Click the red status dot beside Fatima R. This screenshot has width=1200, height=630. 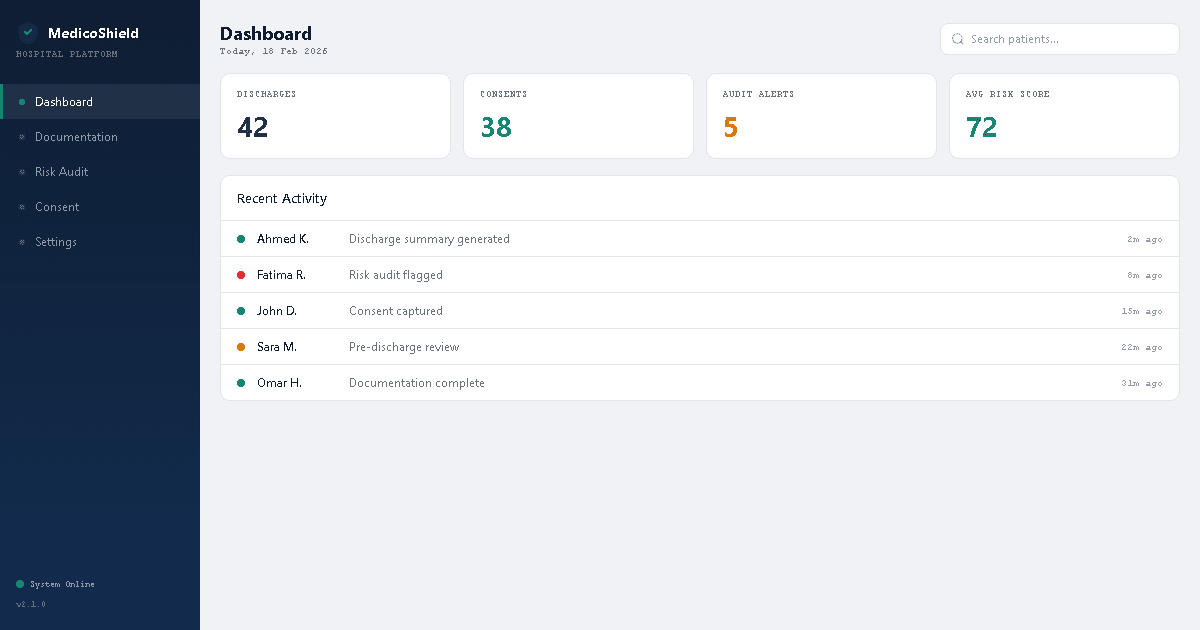point(241,275)
